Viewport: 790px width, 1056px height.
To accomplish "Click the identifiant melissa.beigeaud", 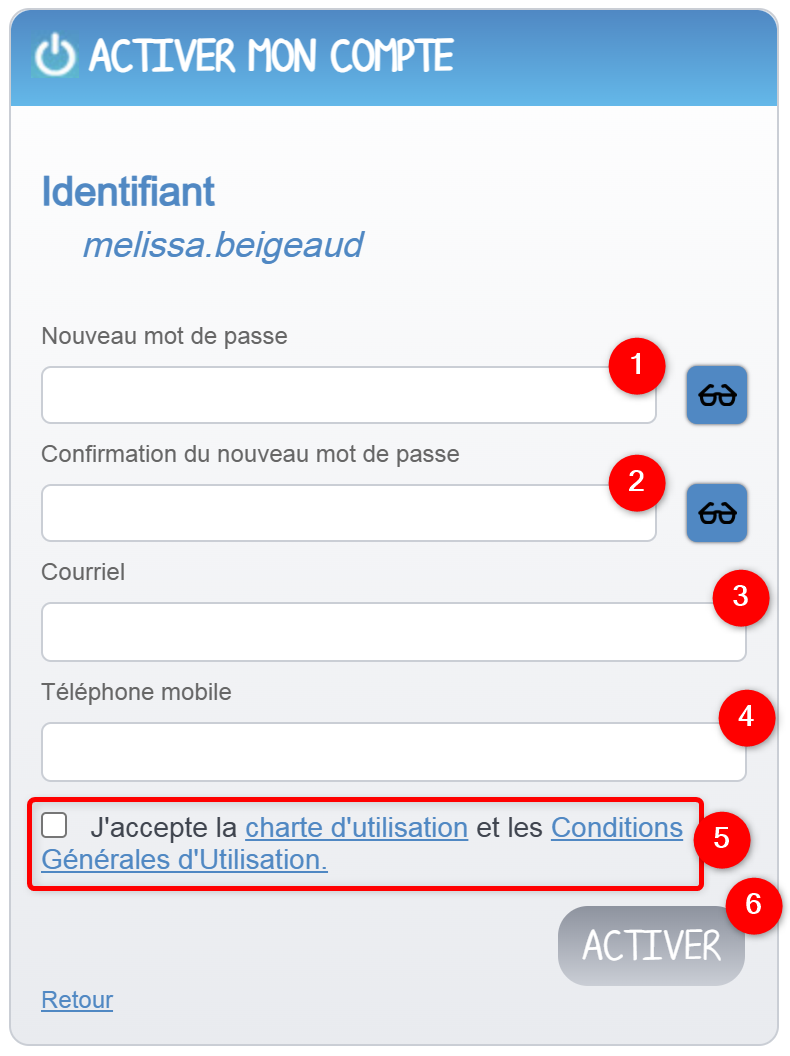I will [x=224, y=244].
